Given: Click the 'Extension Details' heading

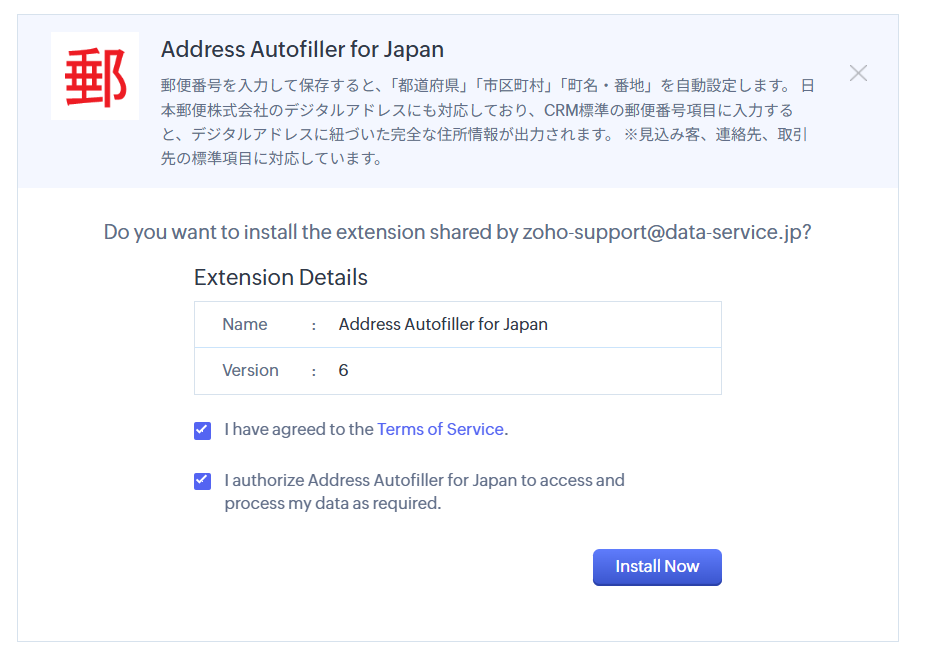Looking at the screenshot, I should point(281,278).
